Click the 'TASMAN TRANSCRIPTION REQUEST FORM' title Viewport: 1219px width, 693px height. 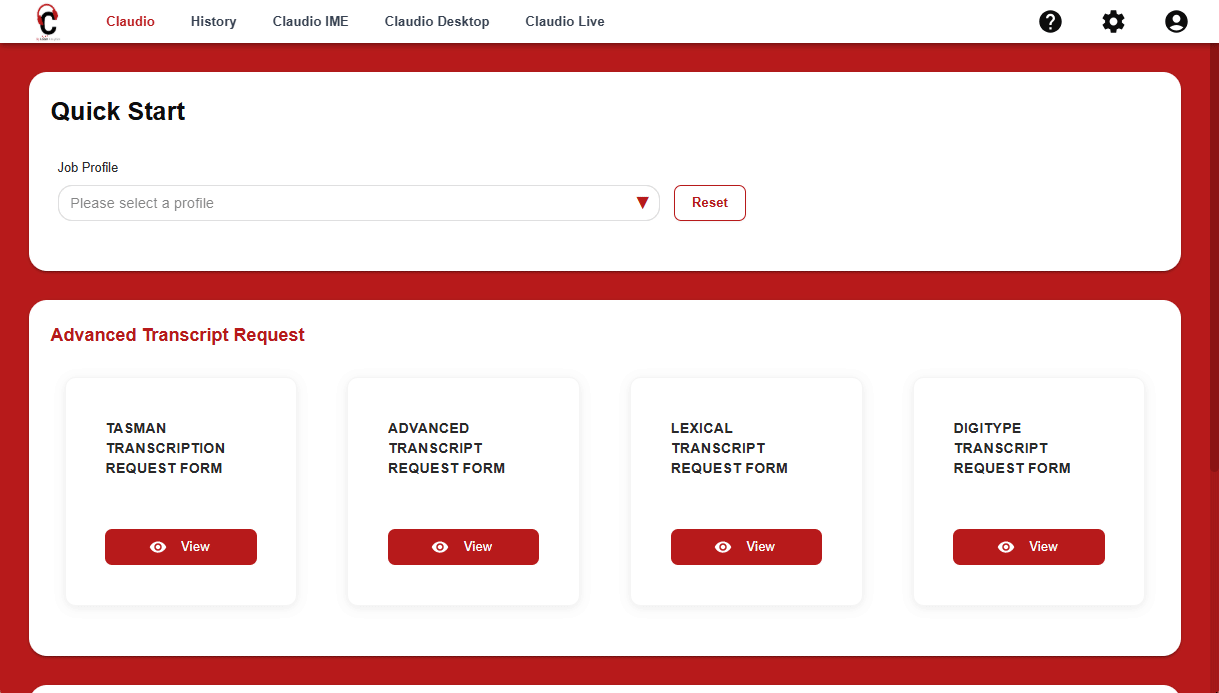(165, 448)
